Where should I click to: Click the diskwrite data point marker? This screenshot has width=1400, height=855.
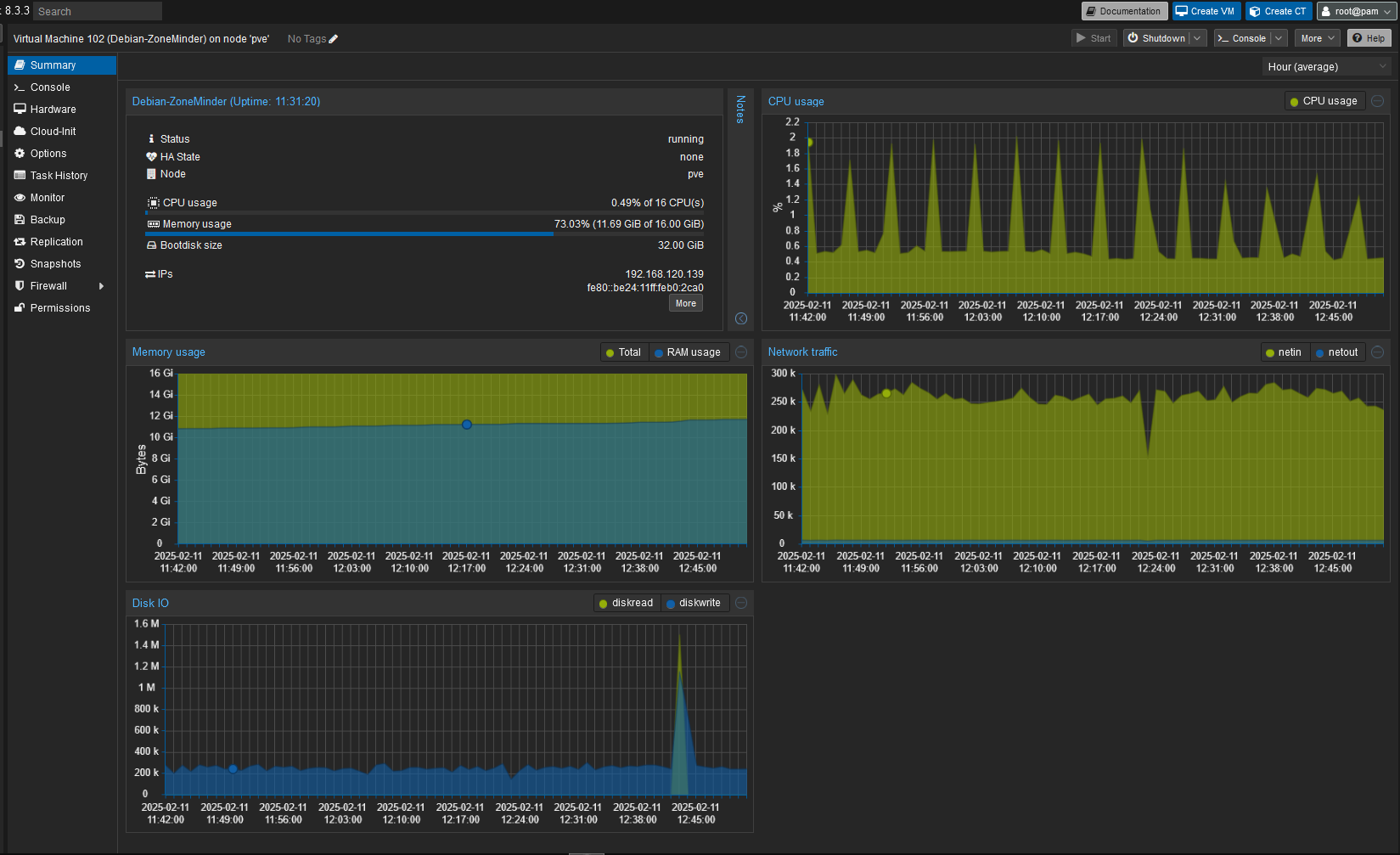point(233,769)
